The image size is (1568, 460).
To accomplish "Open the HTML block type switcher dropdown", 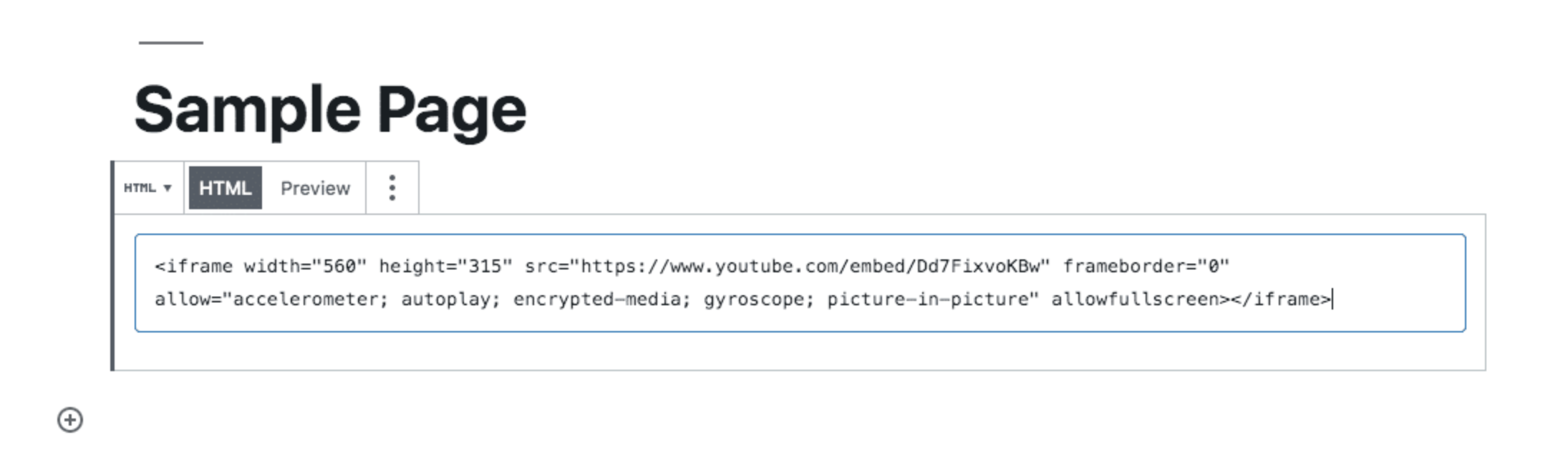I will point(147,188).
